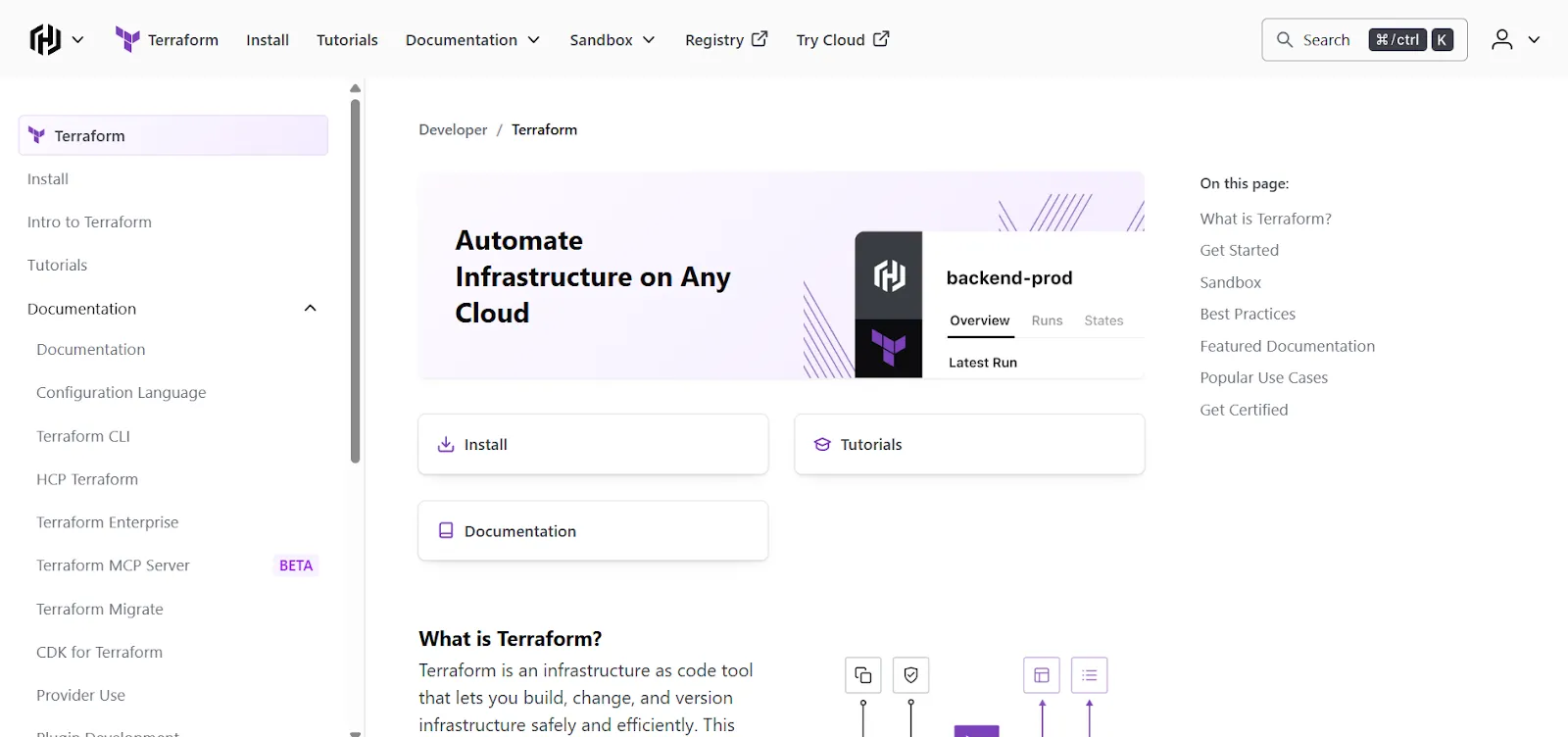Screen dimensions: 1568x737
Task: Open Terraform Migrate in sidebar
Action: [x=100, y=609]
